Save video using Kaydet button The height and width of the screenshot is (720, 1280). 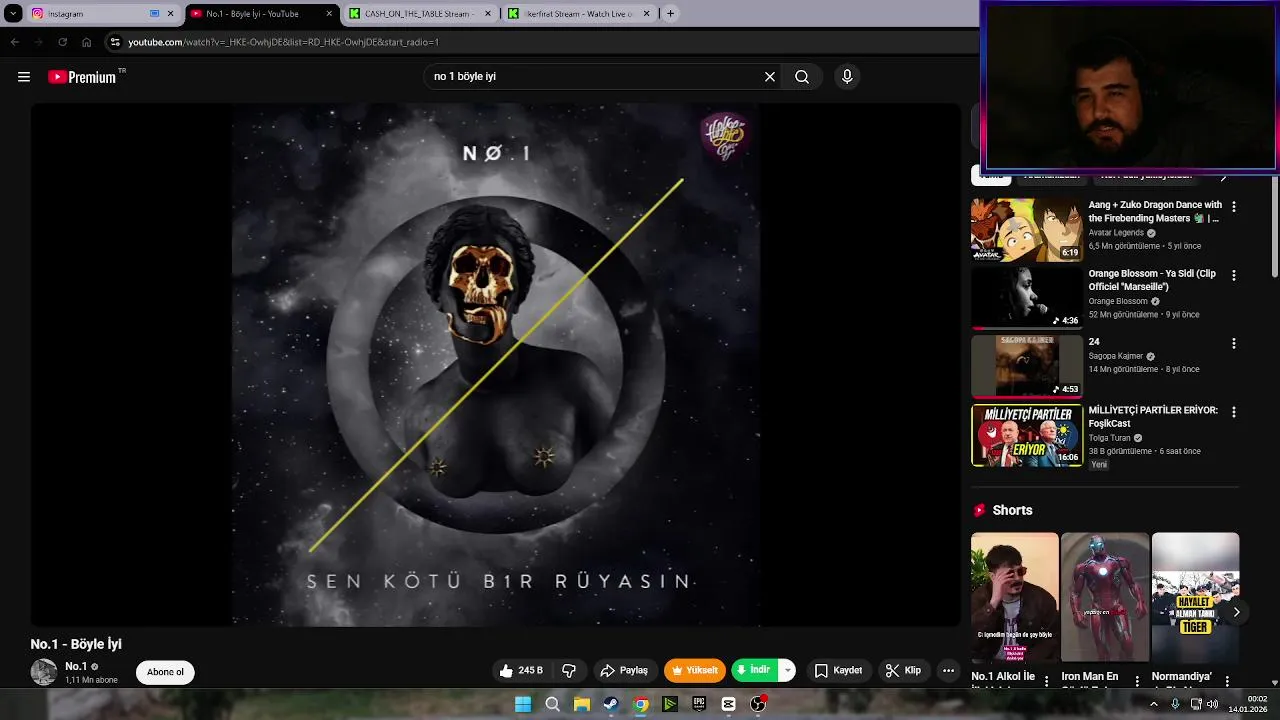pos(838,671)
